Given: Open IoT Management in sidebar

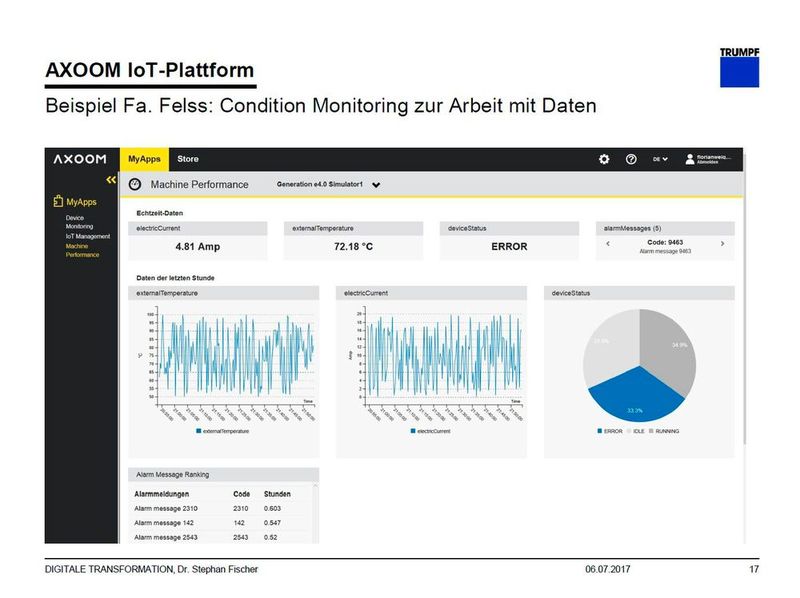Looking at the screenshot, I should click(x=88, y=236).
